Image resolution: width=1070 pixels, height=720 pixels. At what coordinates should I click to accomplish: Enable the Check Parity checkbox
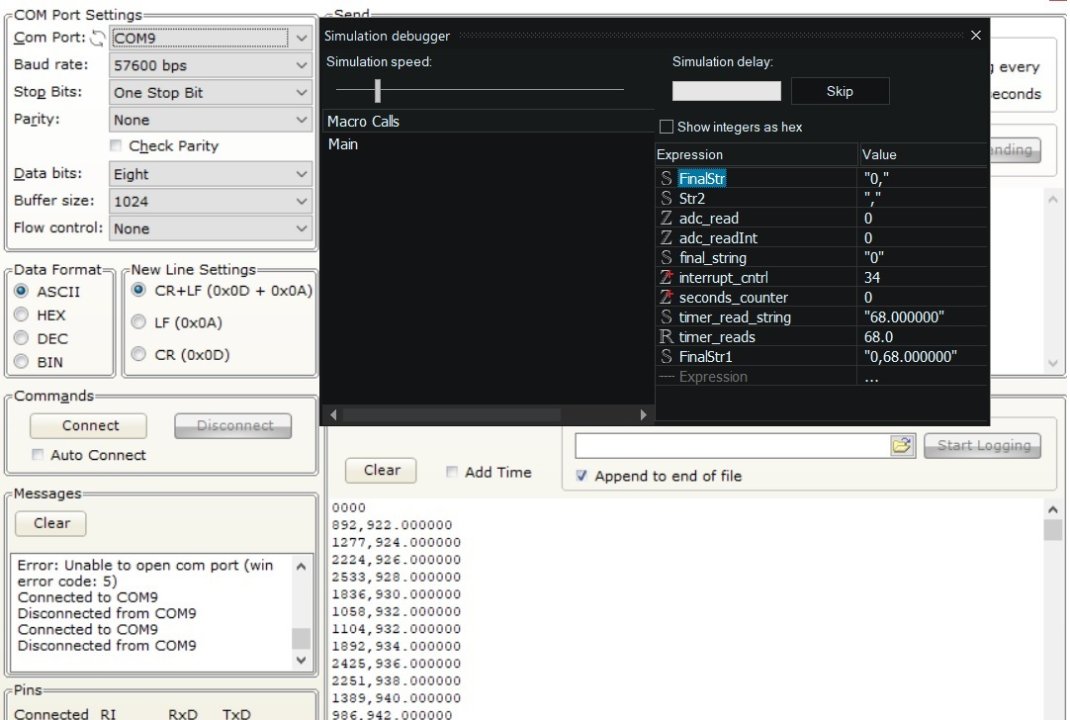click(x=116, y=145)
